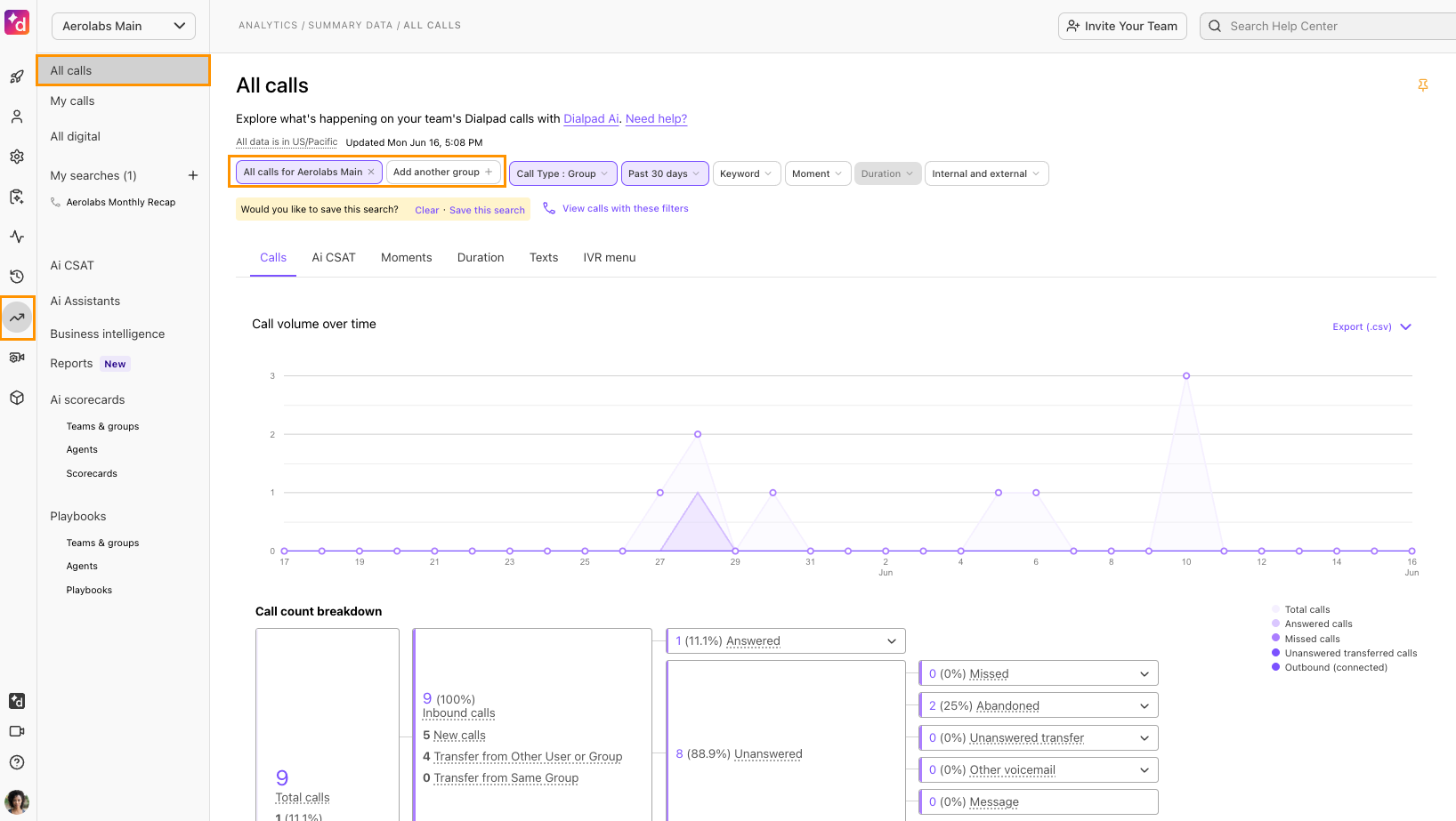This screenshot has width=1456, height=821.
Task: Open the Duration filter dropdown
Action: pos(887,173)
